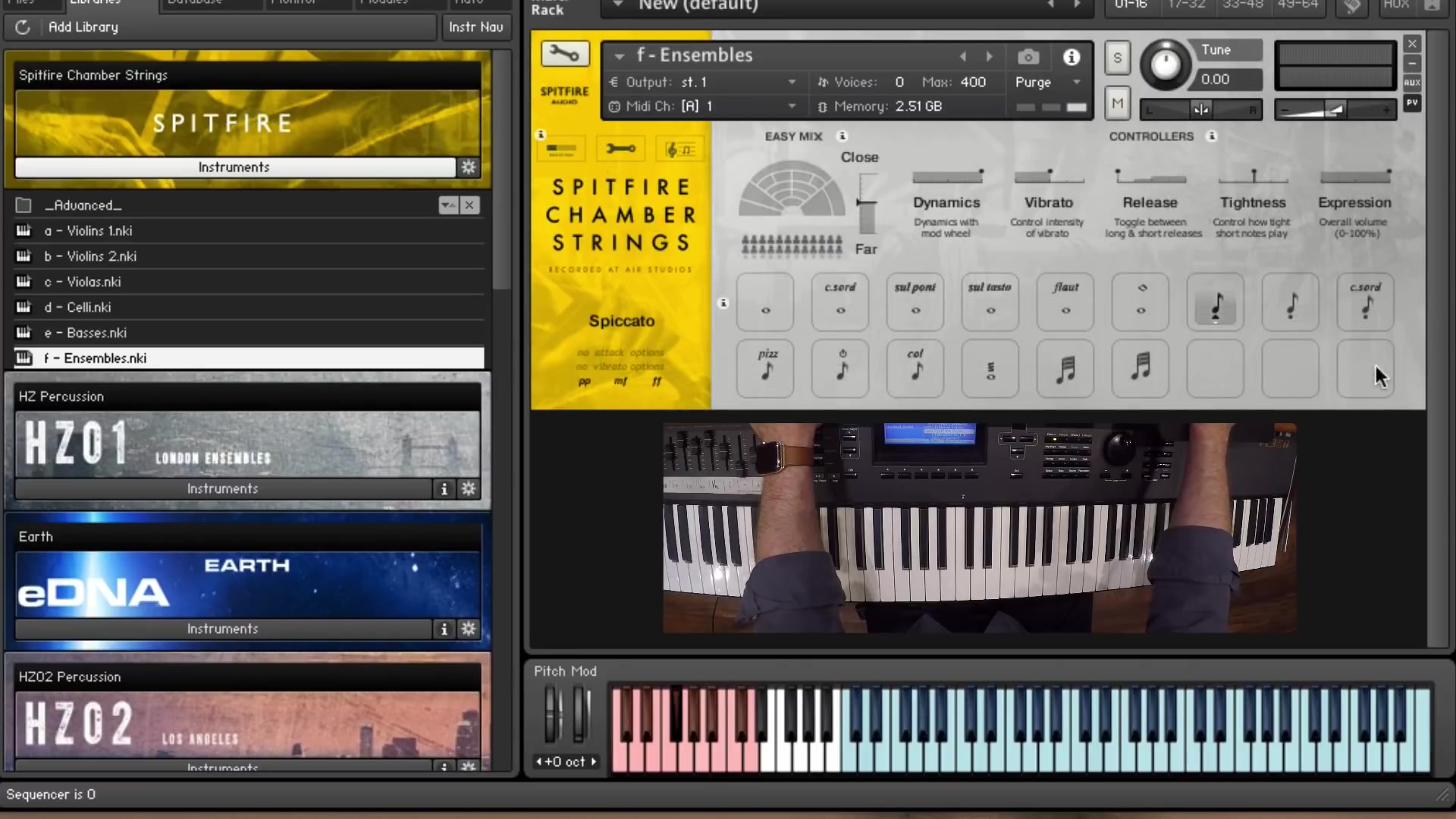Click the snapshot camera icon in the header
Viewport: 1456px width, 819px height.
point(1028,56)
